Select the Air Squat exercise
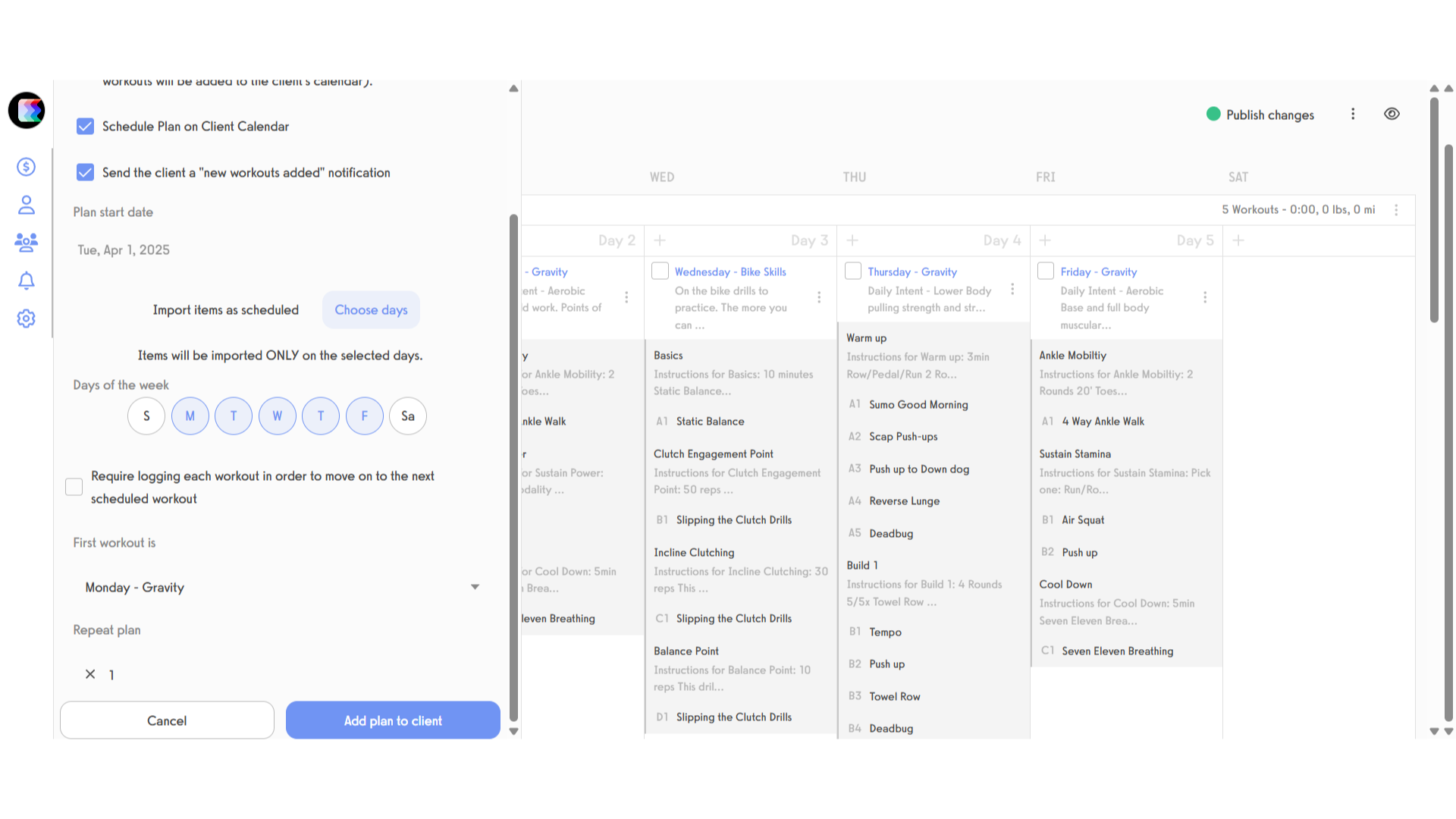The image size is (1456, 819). point(1083,520)
